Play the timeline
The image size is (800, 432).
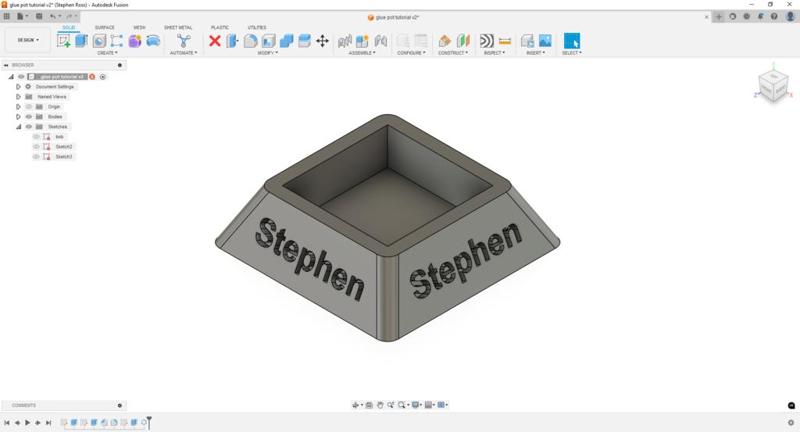click(28, 422)
